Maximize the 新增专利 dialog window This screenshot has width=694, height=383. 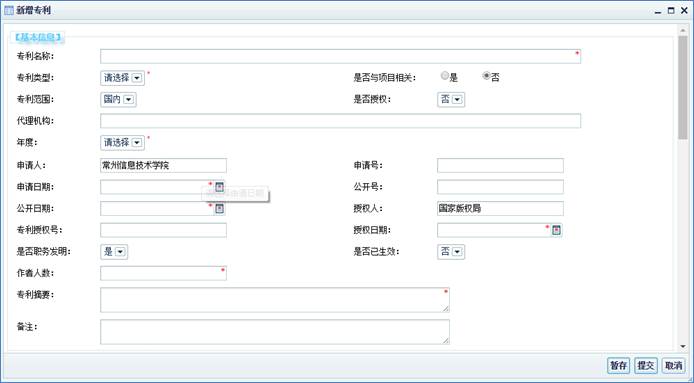click(671, 11)
